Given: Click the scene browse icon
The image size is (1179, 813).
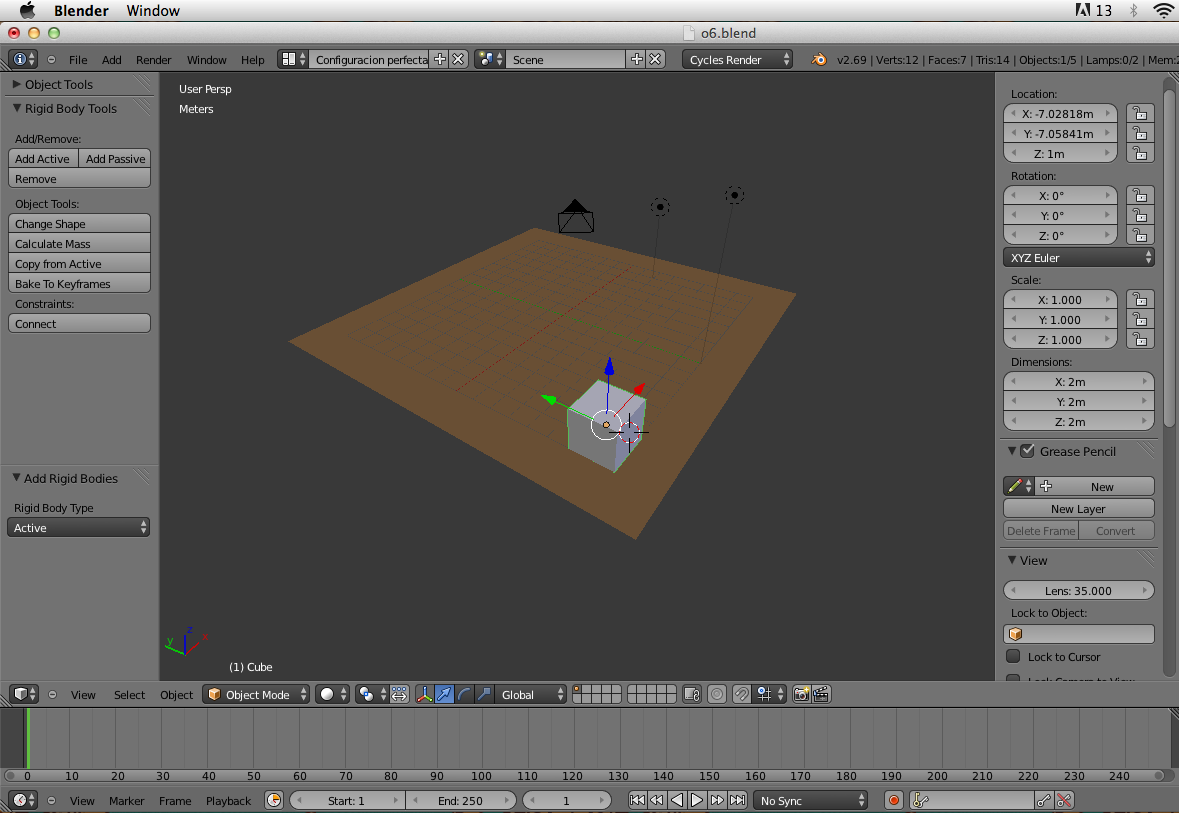Looking at the screenshot, I should [x=489, y=59].
